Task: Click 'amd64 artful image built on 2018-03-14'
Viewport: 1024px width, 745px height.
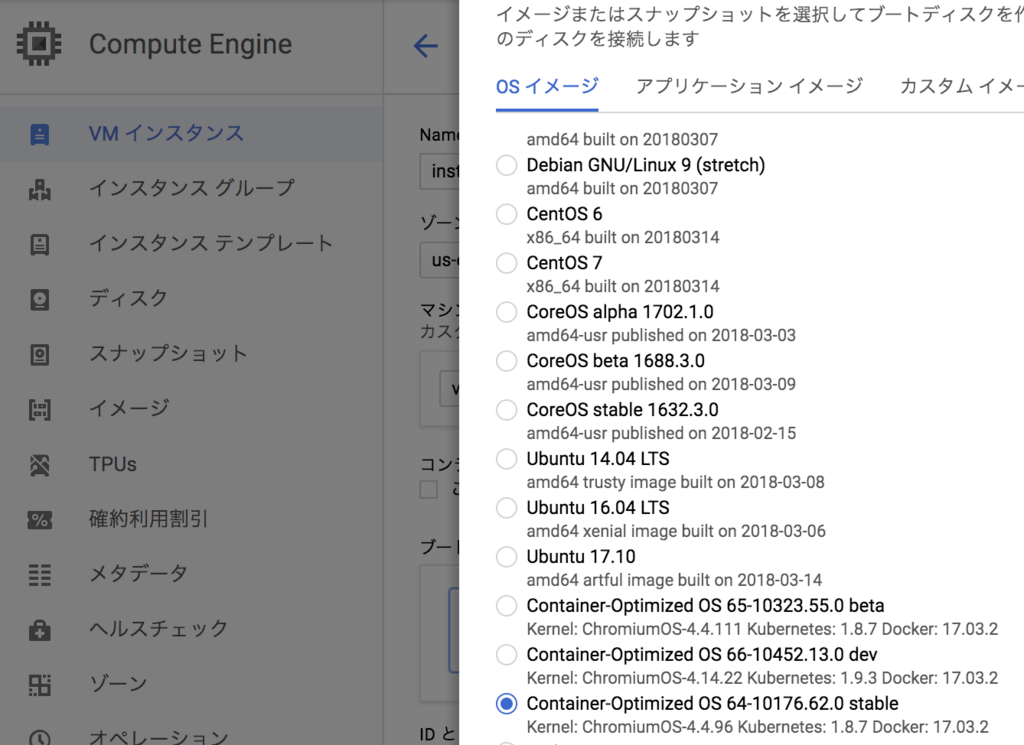Action: click(674, 580)
